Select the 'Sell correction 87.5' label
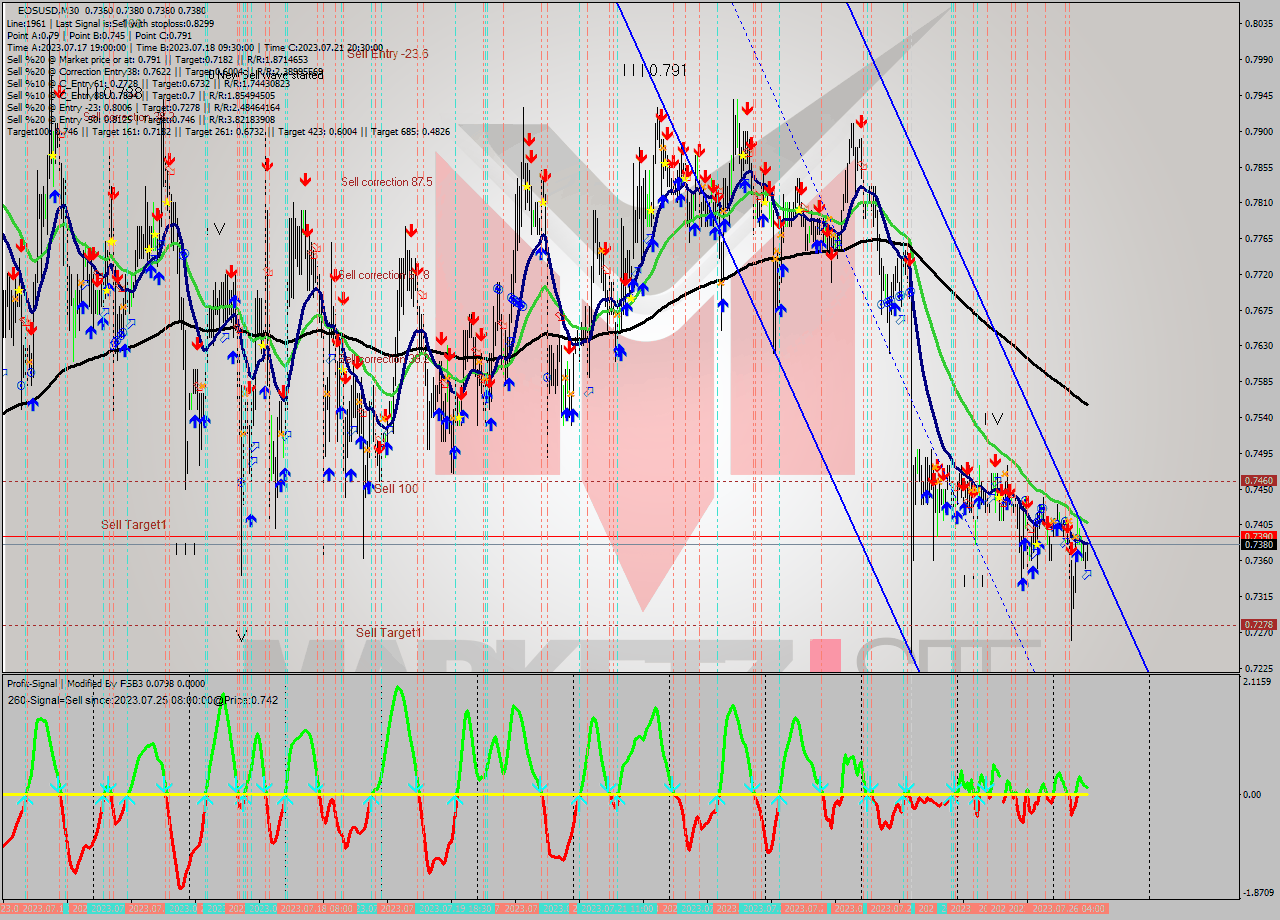 point(387,182)
